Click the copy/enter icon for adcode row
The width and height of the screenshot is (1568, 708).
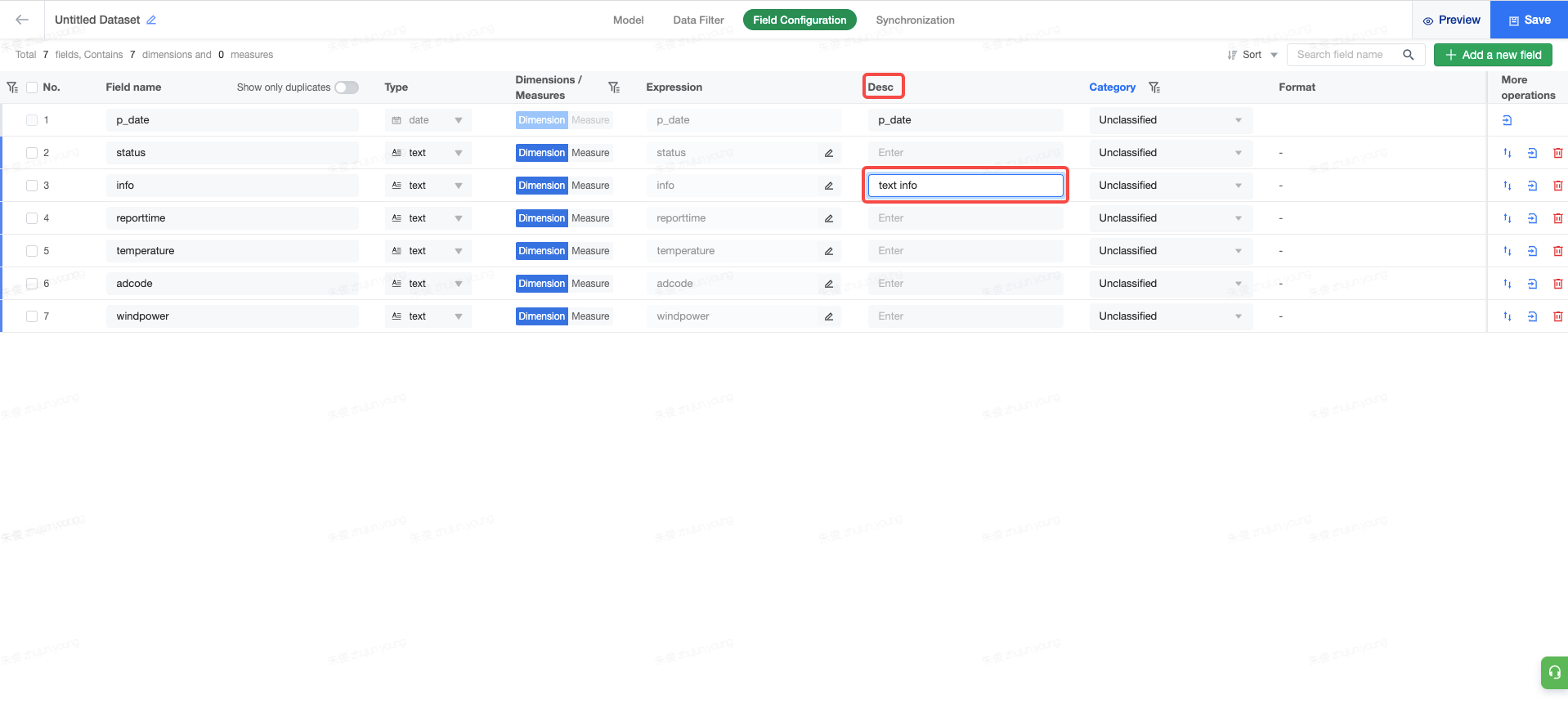pyautogui.click(x=1533, y=284)
